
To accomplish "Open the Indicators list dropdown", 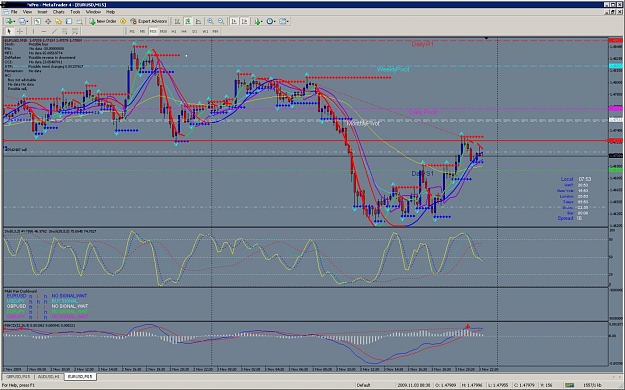I will 259,21.
